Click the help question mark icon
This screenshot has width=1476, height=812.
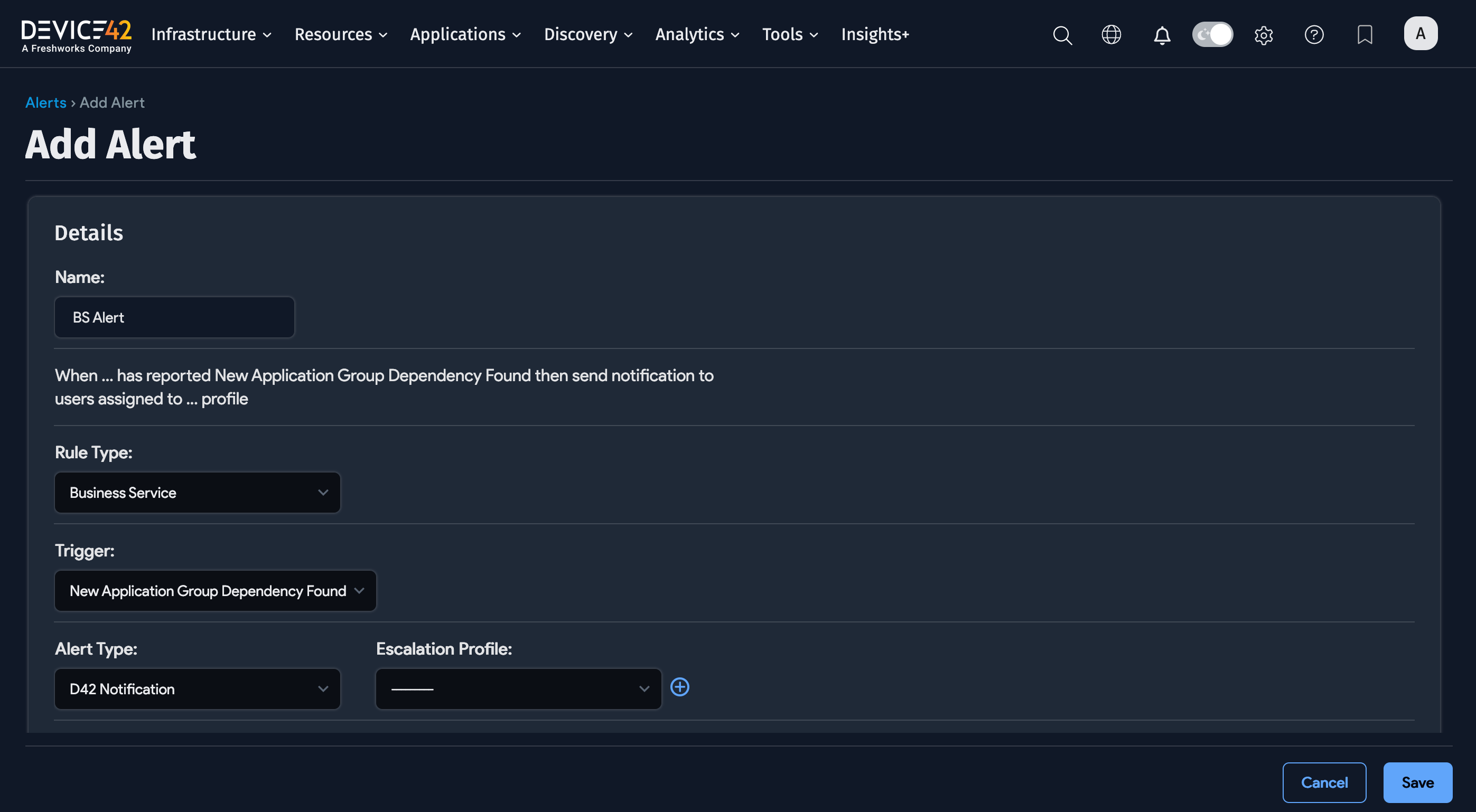click(1313, 35)
